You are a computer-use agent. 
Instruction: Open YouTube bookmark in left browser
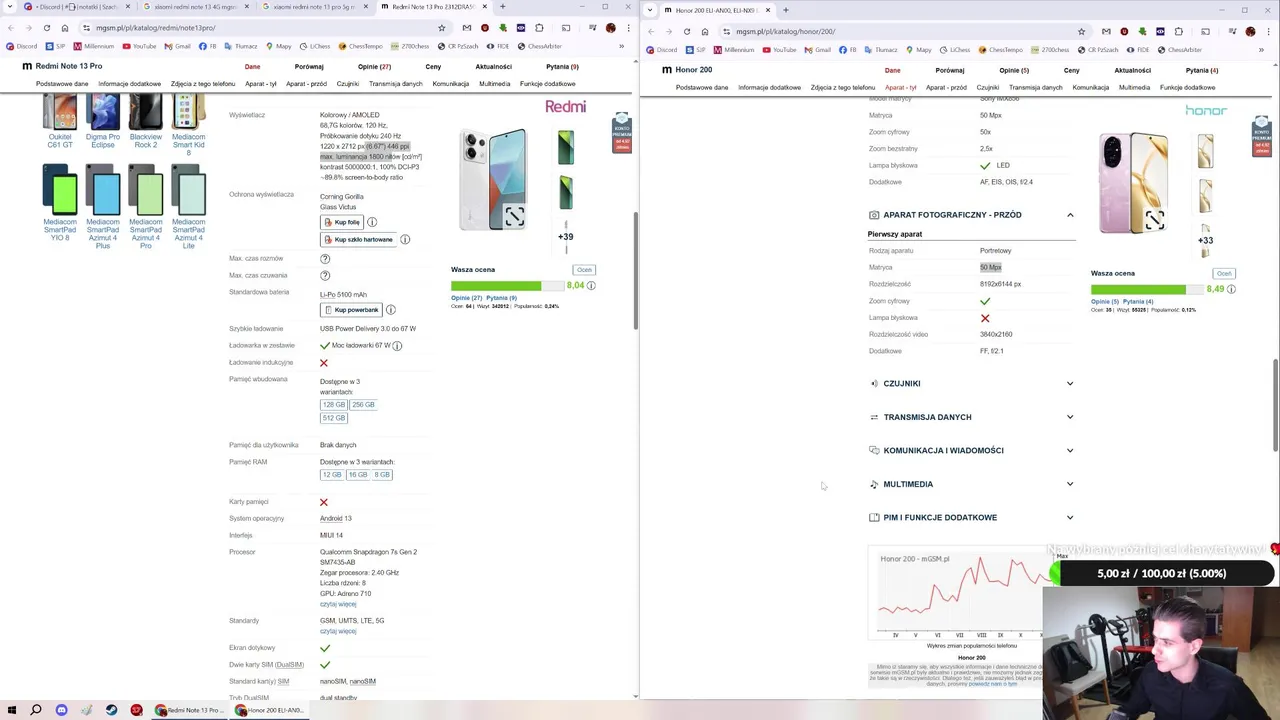pos(140,46)
